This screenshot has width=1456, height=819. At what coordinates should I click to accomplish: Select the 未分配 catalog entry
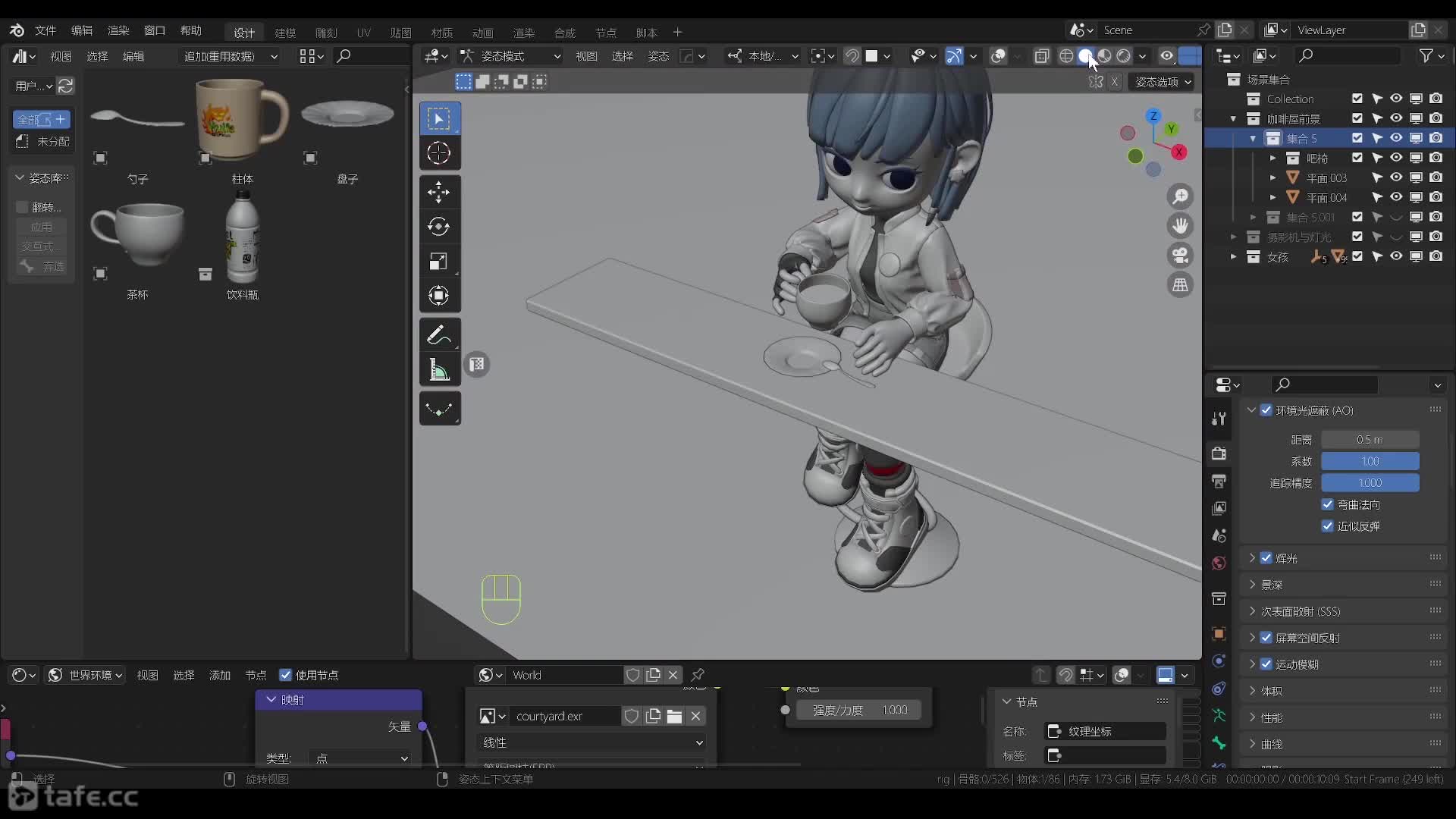click(43, 141)
